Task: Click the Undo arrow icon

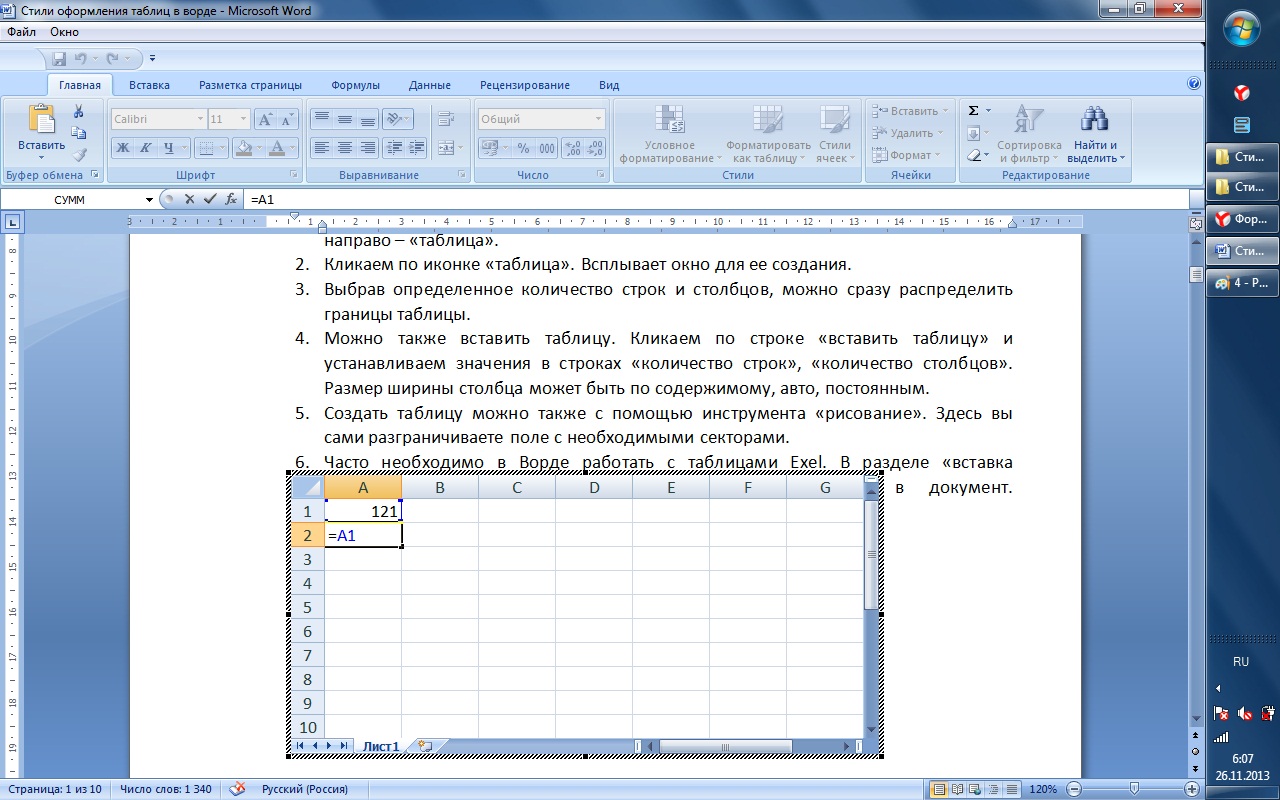Action: pos(81,59)
